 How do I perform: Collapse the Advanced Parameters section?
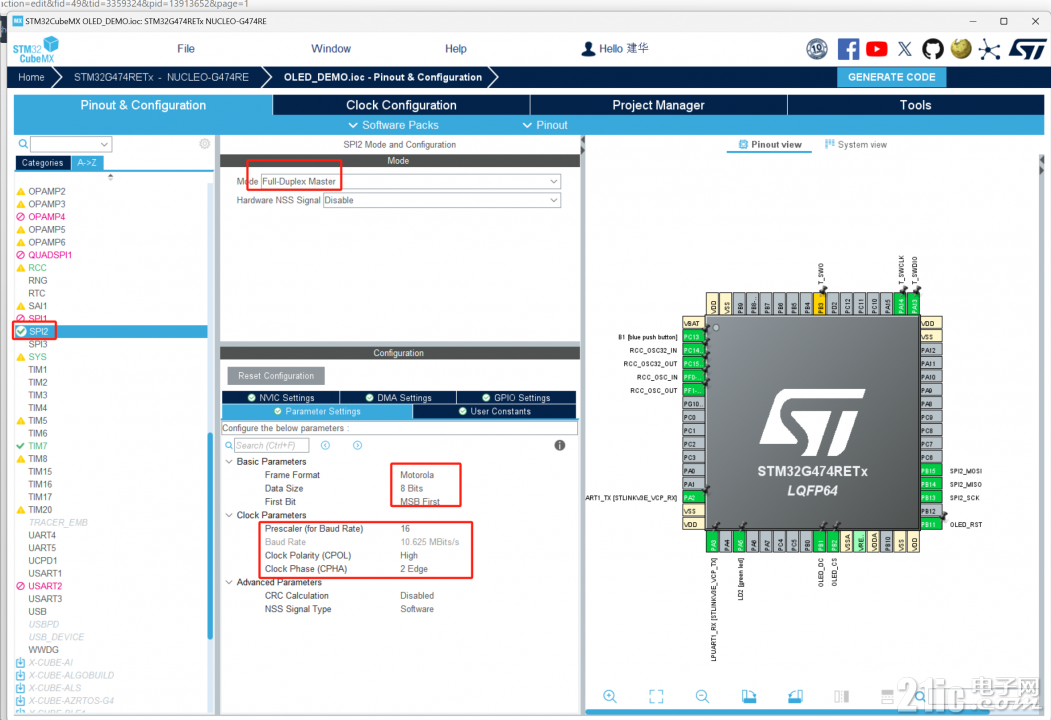click(229, 582)
